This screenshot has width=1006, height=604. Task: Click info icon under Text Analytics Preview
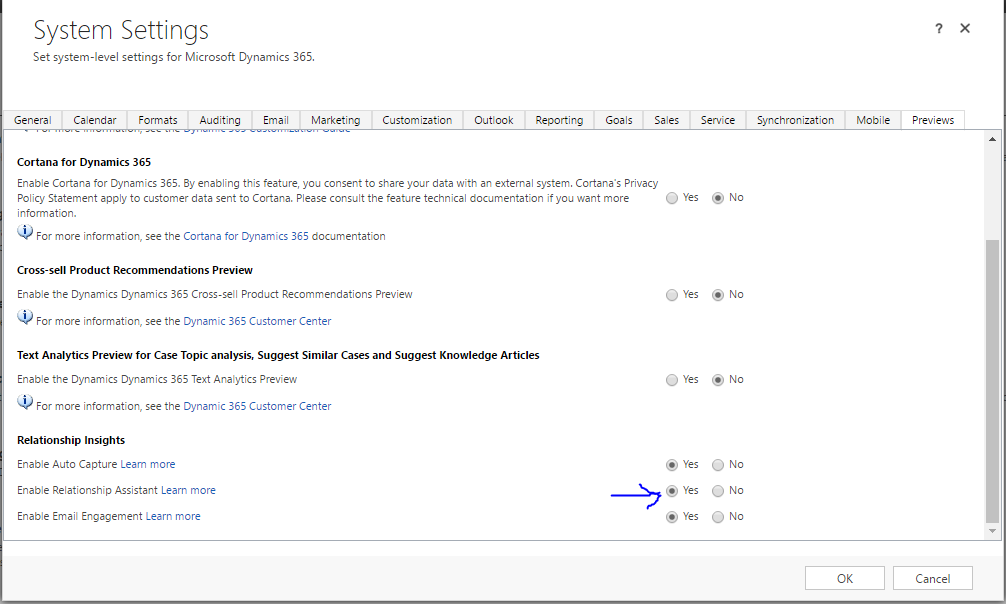tap(25, 402)
